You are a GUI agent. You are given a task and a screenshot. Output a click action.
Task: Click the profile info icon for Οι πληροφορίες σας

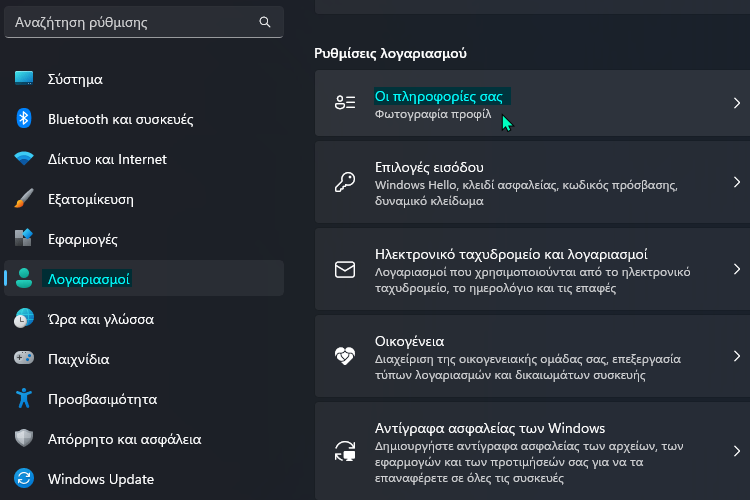coord(345,102)
